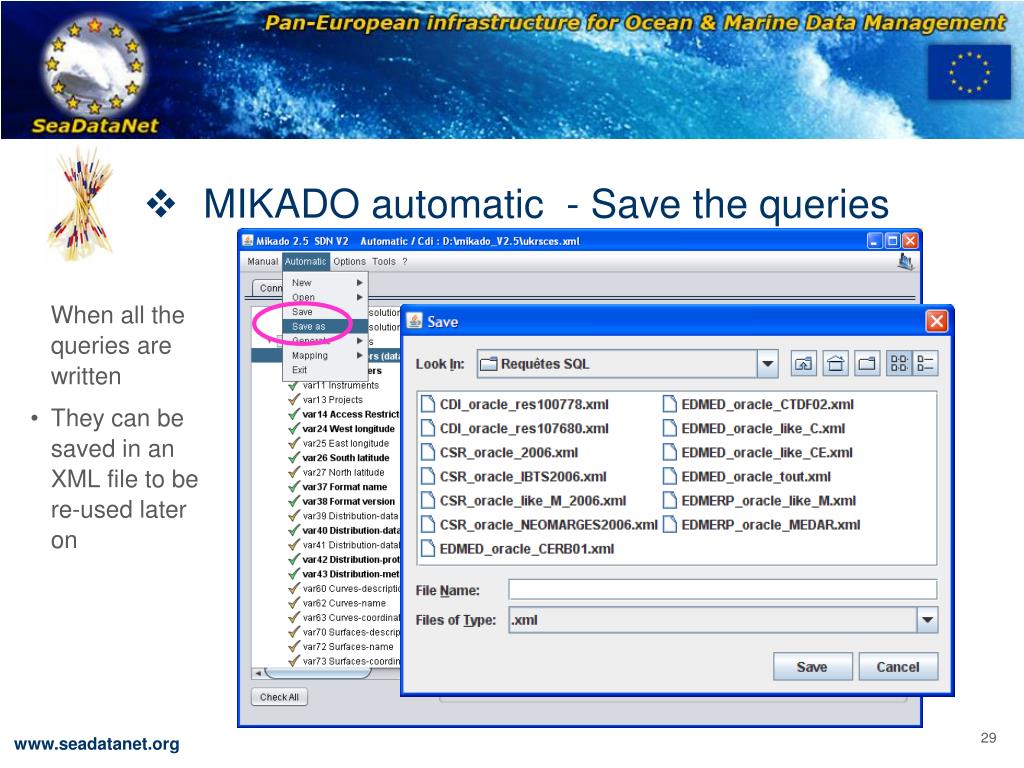
Task: Cancel the Save dialog
Action: pos(898,667)
